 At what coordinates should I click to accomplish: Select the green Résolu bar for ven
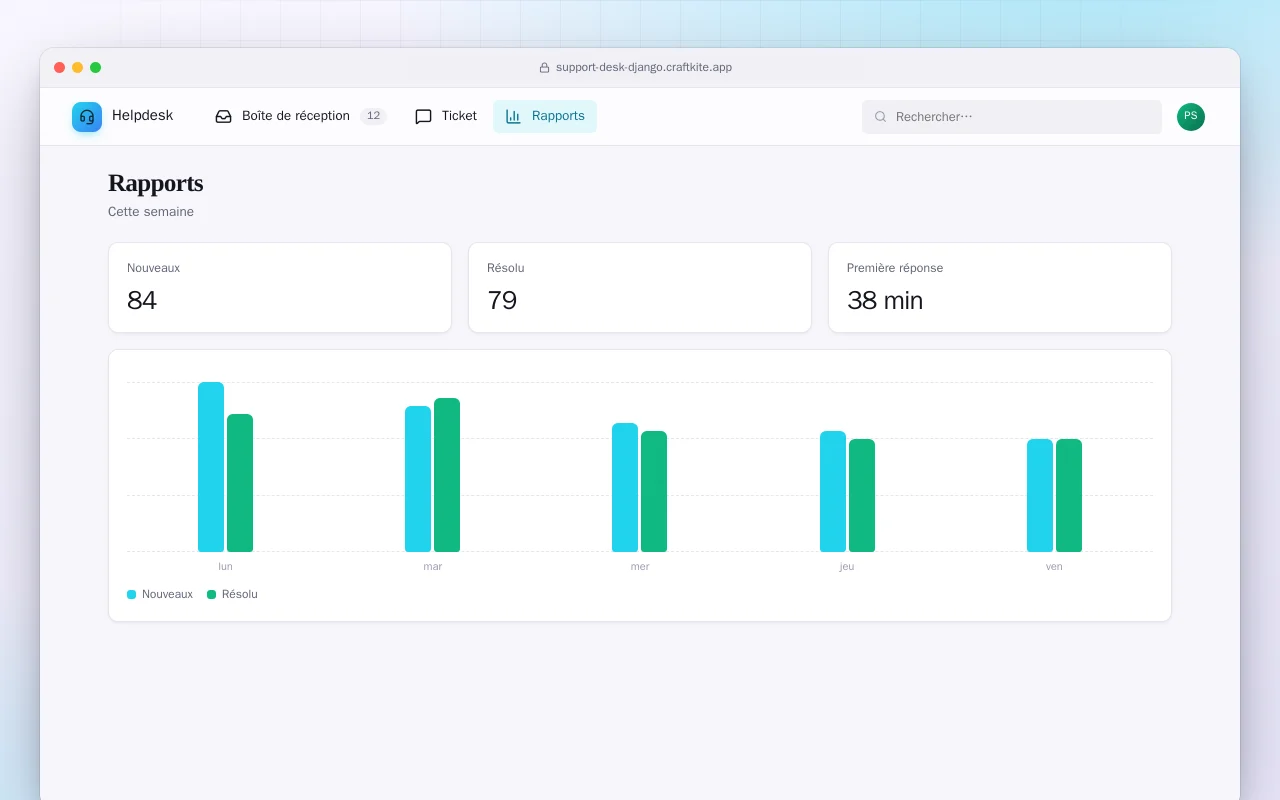[x=1069, y=495]
